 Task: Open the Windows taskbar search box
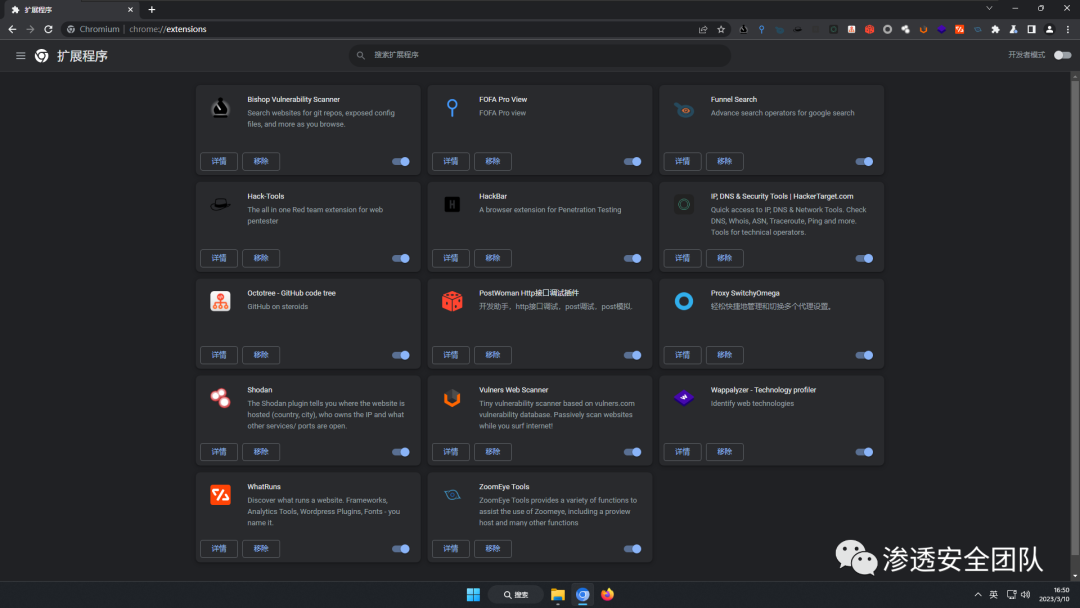click(516, 595)
